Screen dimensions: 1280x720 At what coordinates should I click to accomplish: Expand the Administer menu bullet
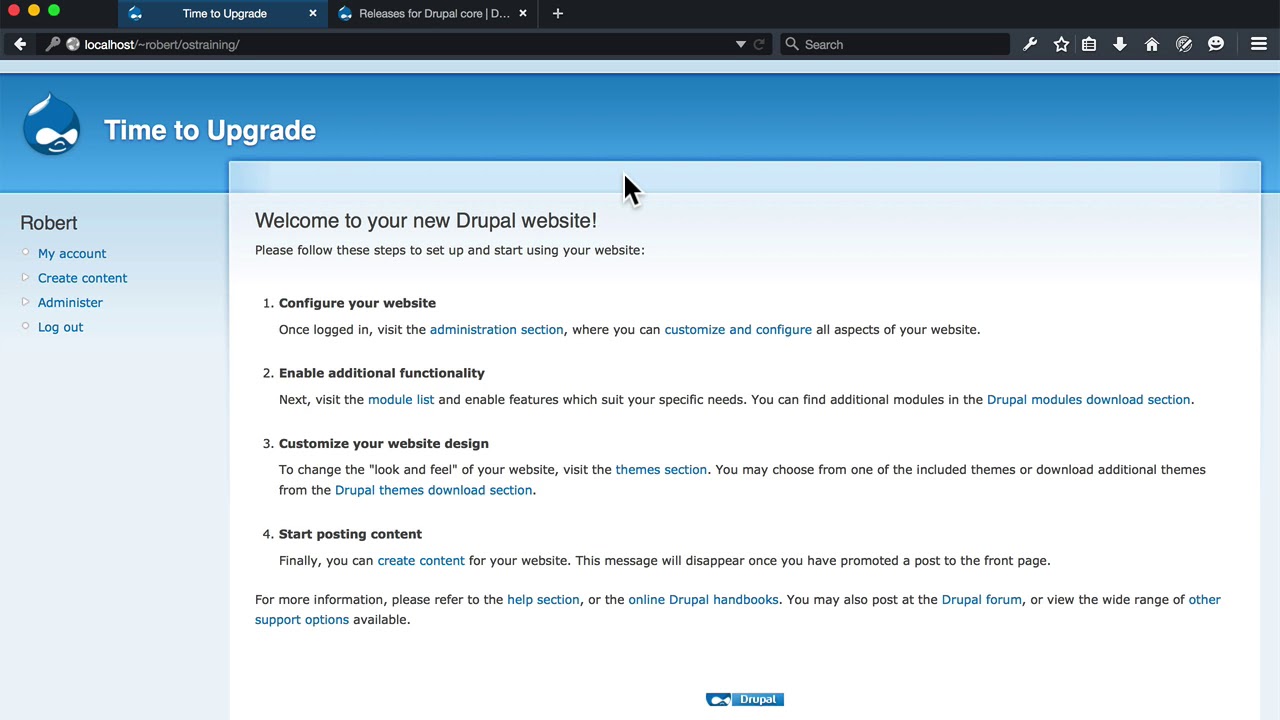click(x=26, y=302)
